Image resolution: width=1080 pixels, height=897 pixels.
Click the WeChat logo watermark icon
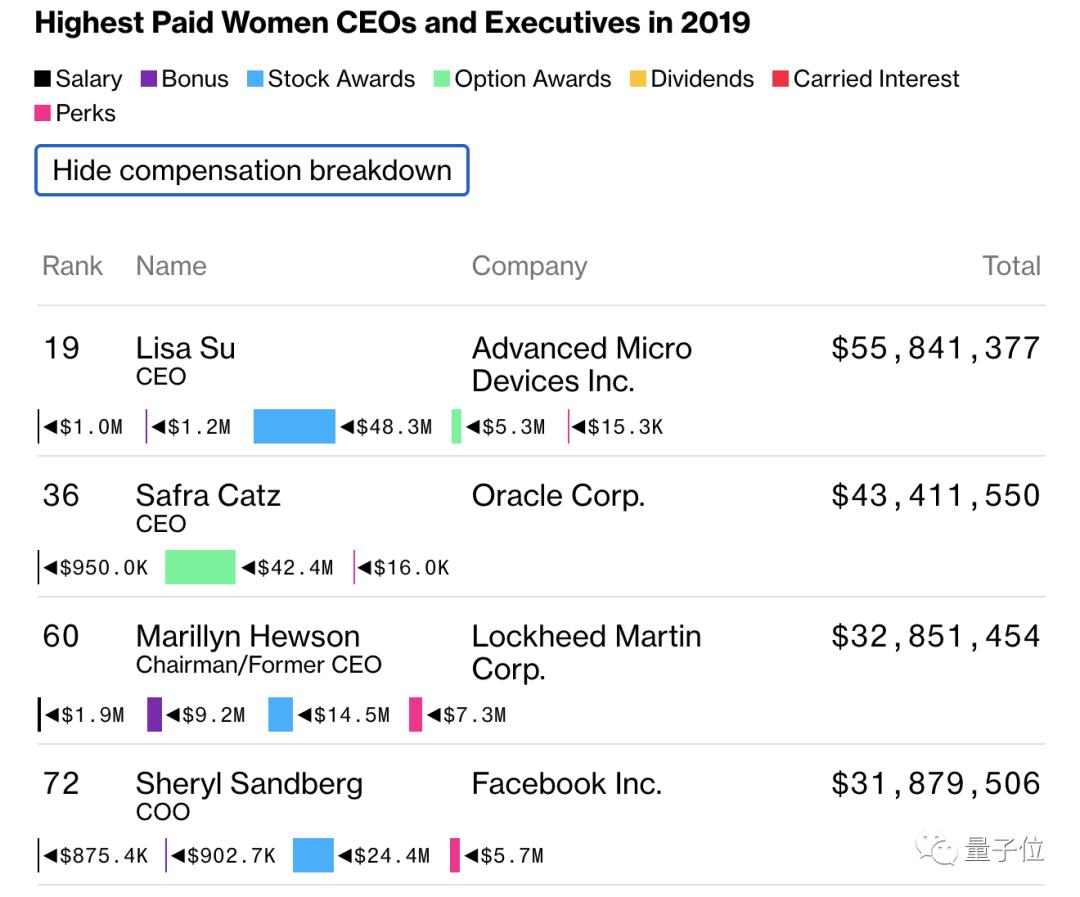[x=940, y=851]
